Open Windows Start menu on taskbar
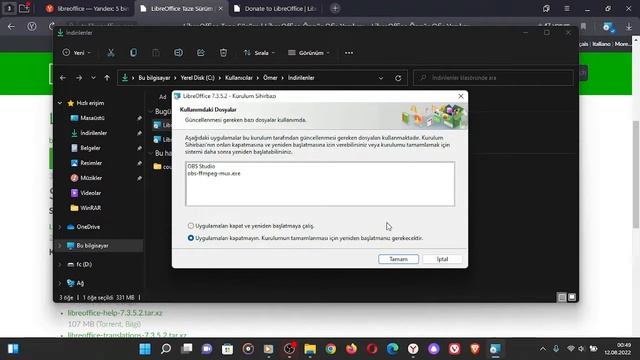The width and height of the screenshot is (640, 360). [x=145, y=349]
